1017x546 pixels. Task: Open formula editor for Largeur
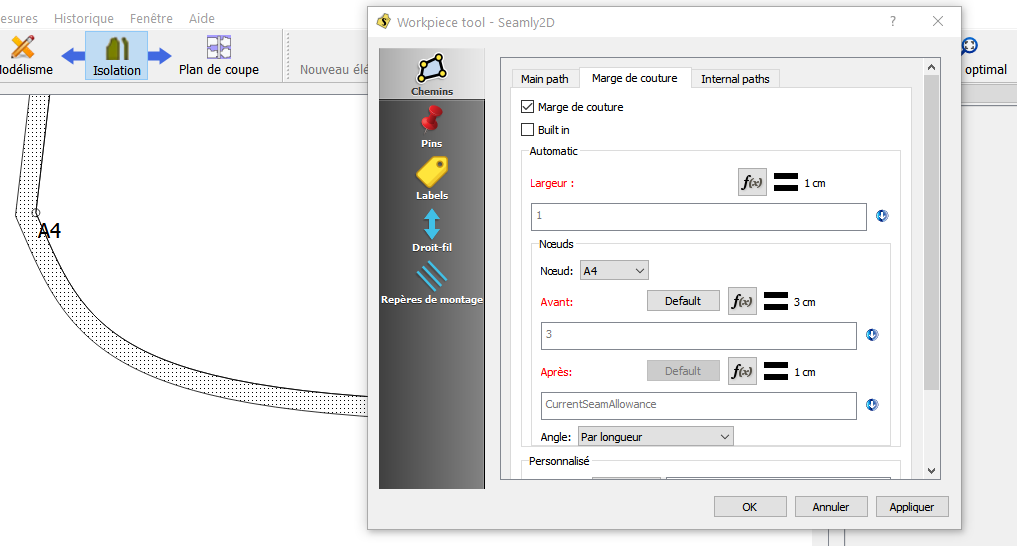752,182
